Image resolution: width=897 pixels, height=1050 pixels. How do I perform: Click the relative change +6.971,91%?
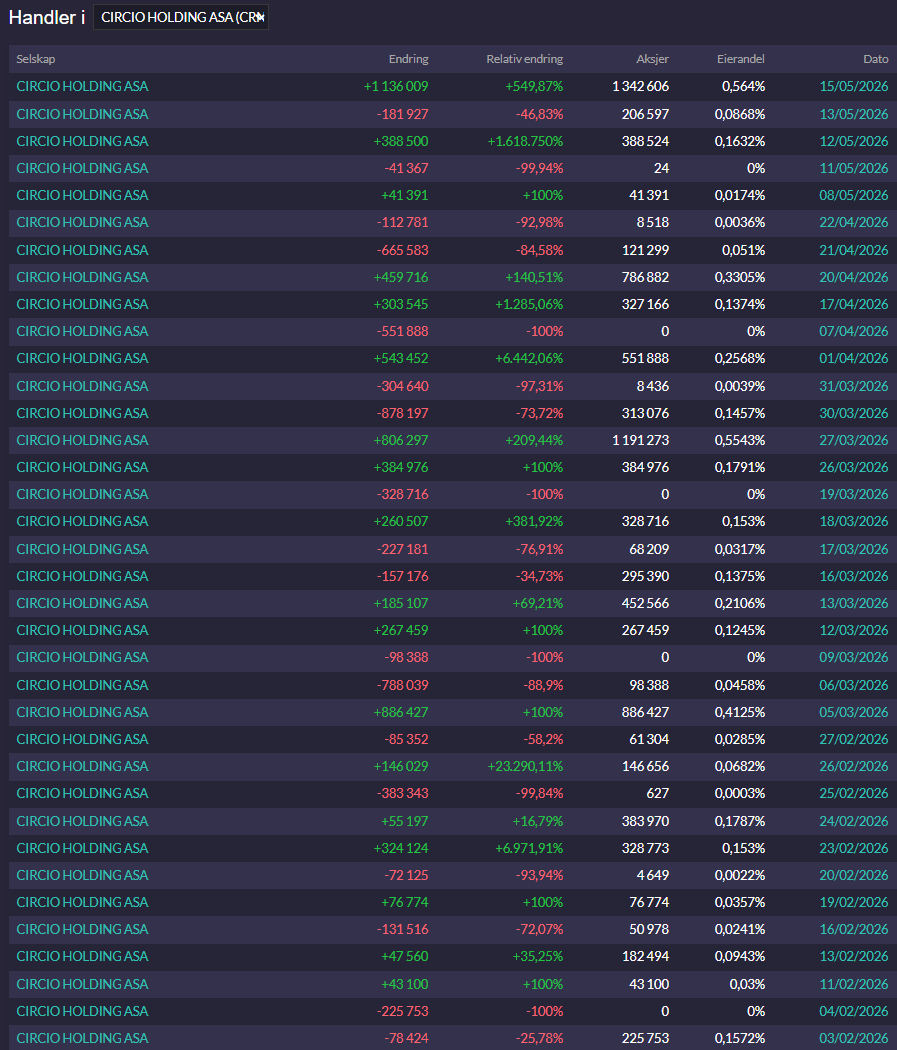click(x=529, y=848)
